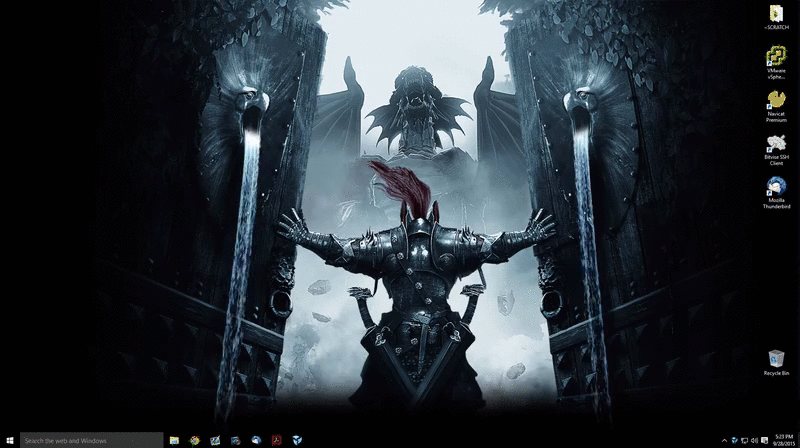The width and height of the screenshot is (800, 448).
Task: Open the Action Center notifications icon
Action: point(764,440)
